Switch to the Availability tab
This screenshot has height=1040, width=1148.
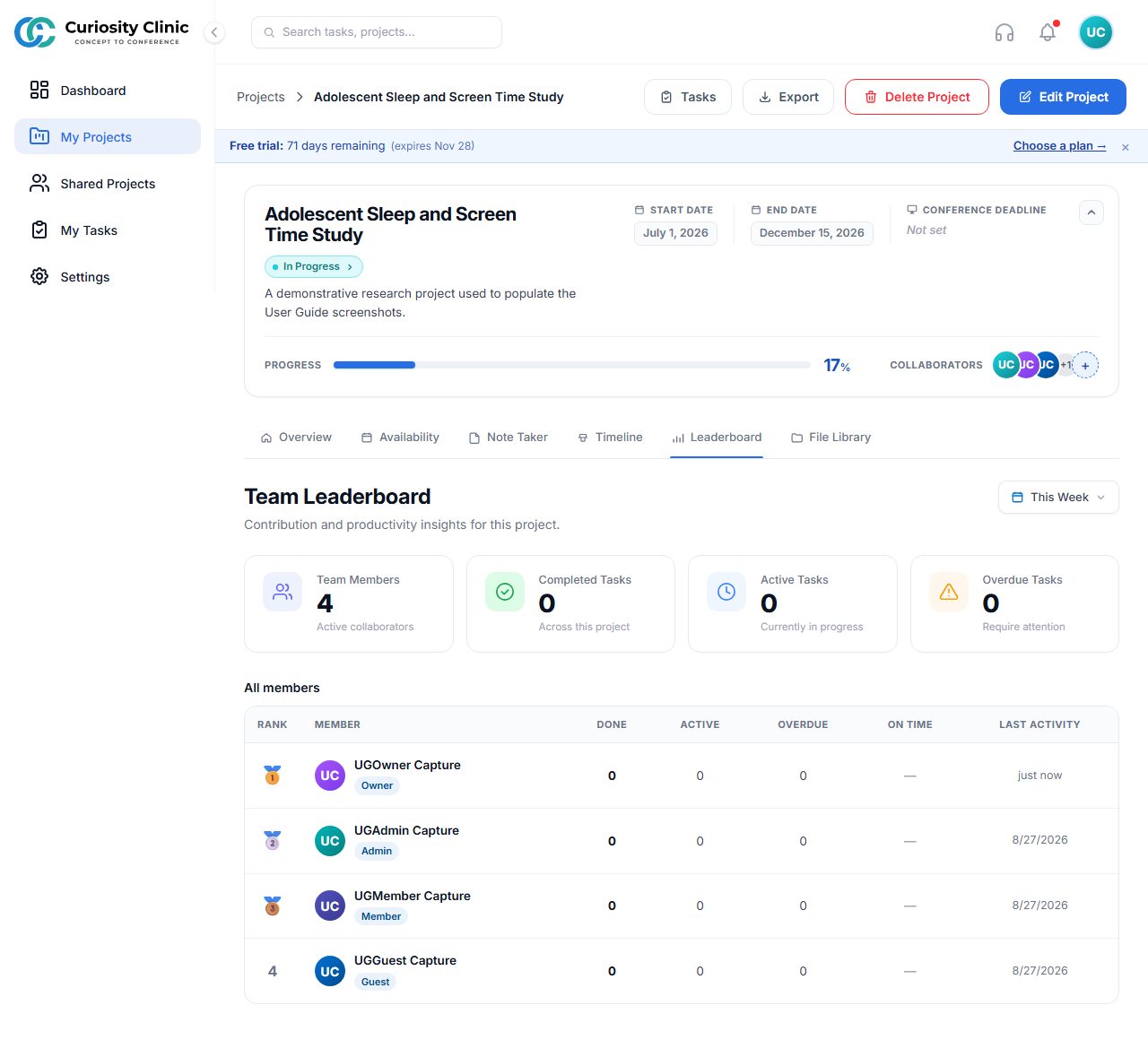(400, 438)
